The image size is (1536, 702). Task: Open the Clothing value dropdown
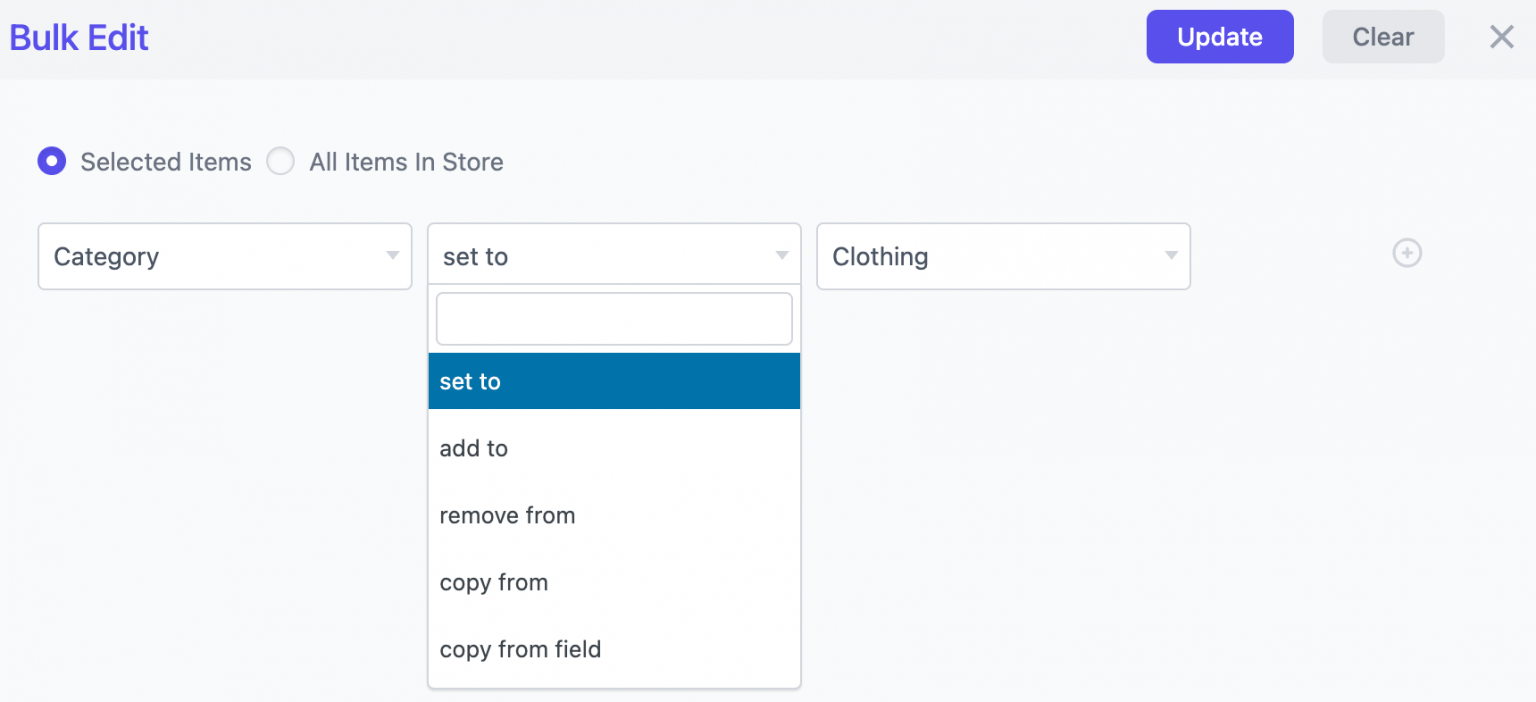pos(1003,256)
